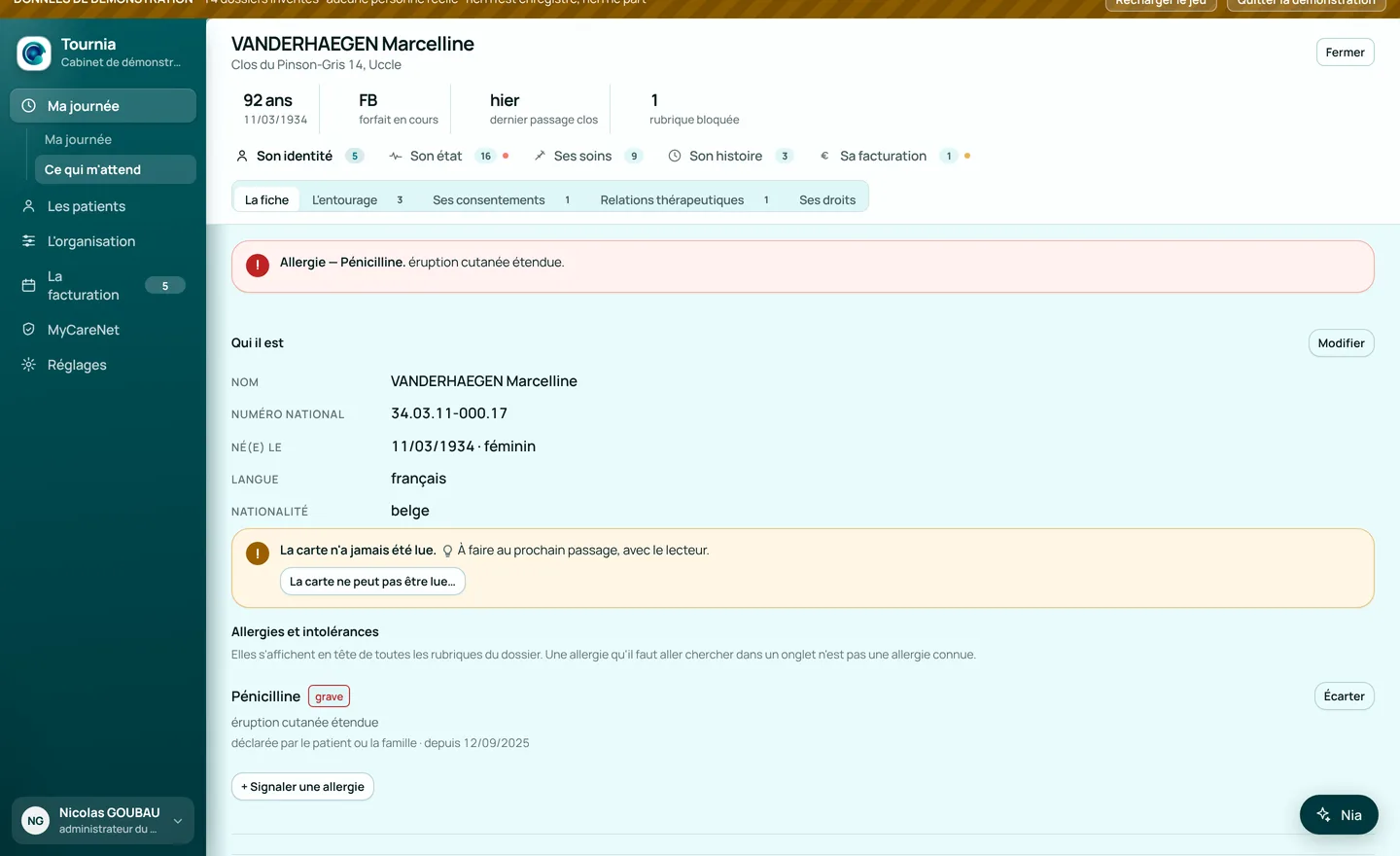This screenshot has width=1400, height=856.
Task: Switch to the La fiche tab
Action: click(266, 200)
